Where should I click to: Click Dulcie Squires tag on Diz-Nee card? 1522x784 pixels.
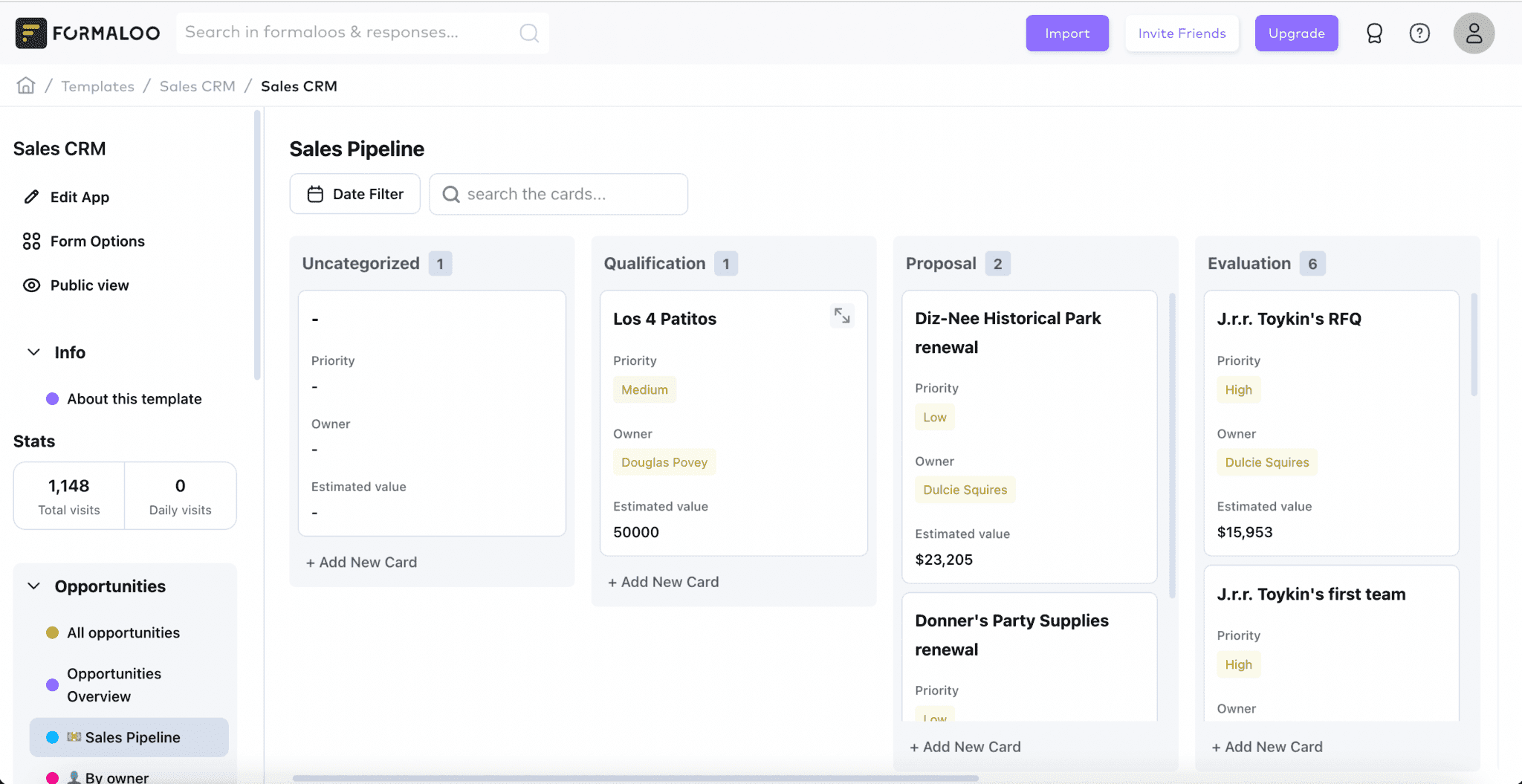[x=965, y=490]
